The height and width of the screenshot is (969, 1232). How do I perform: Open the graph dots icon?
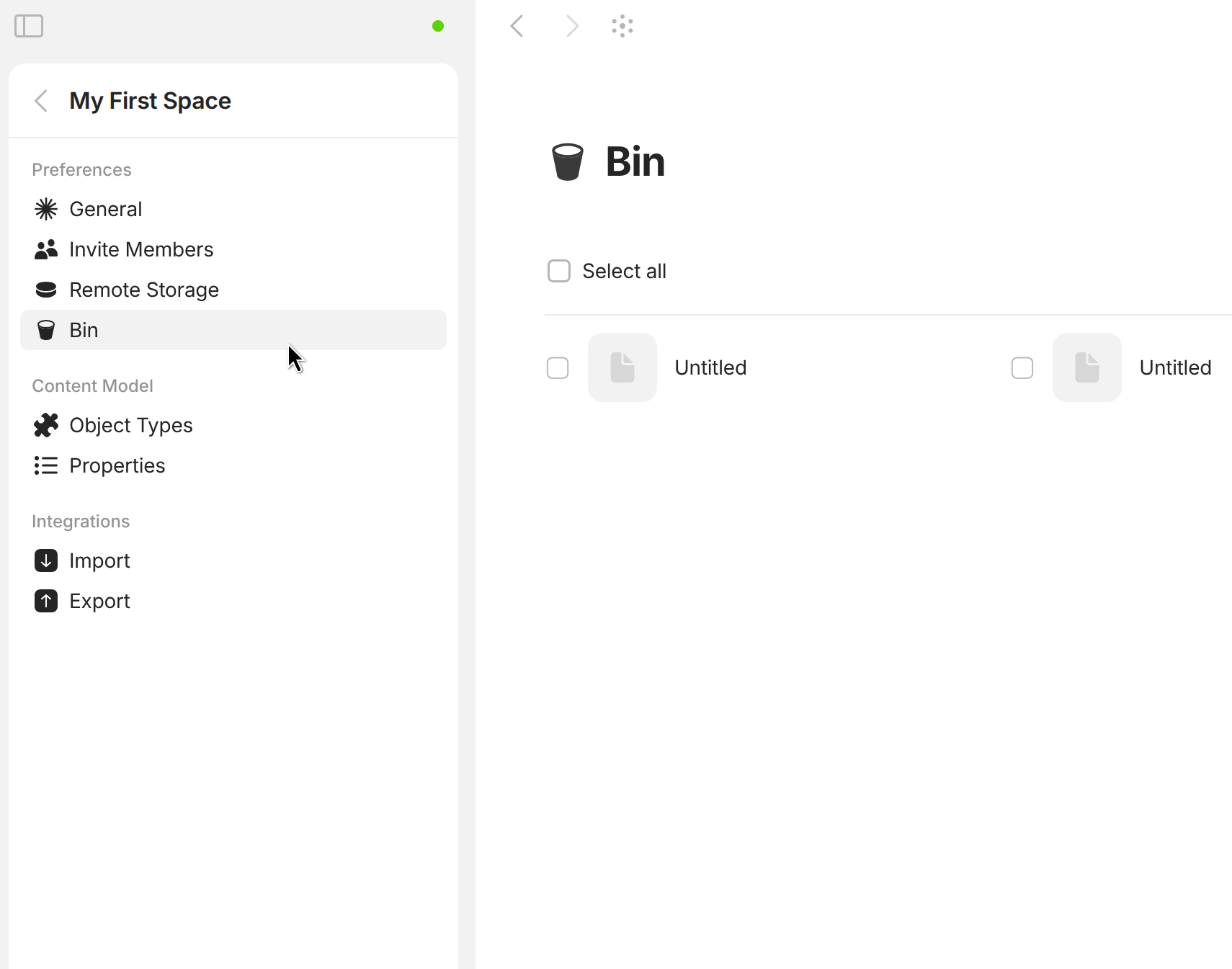[622, 26]
